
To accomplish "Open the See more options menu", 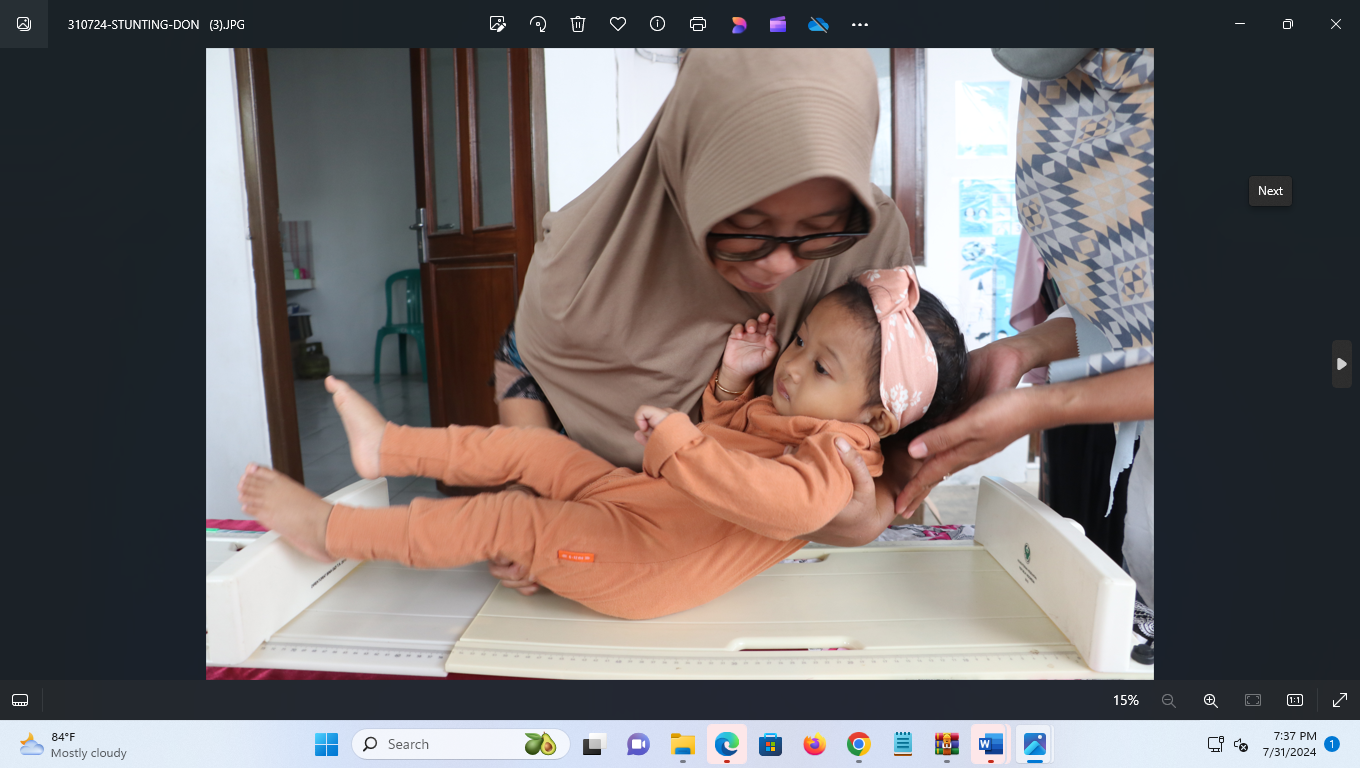I will (x=859, y=24).
